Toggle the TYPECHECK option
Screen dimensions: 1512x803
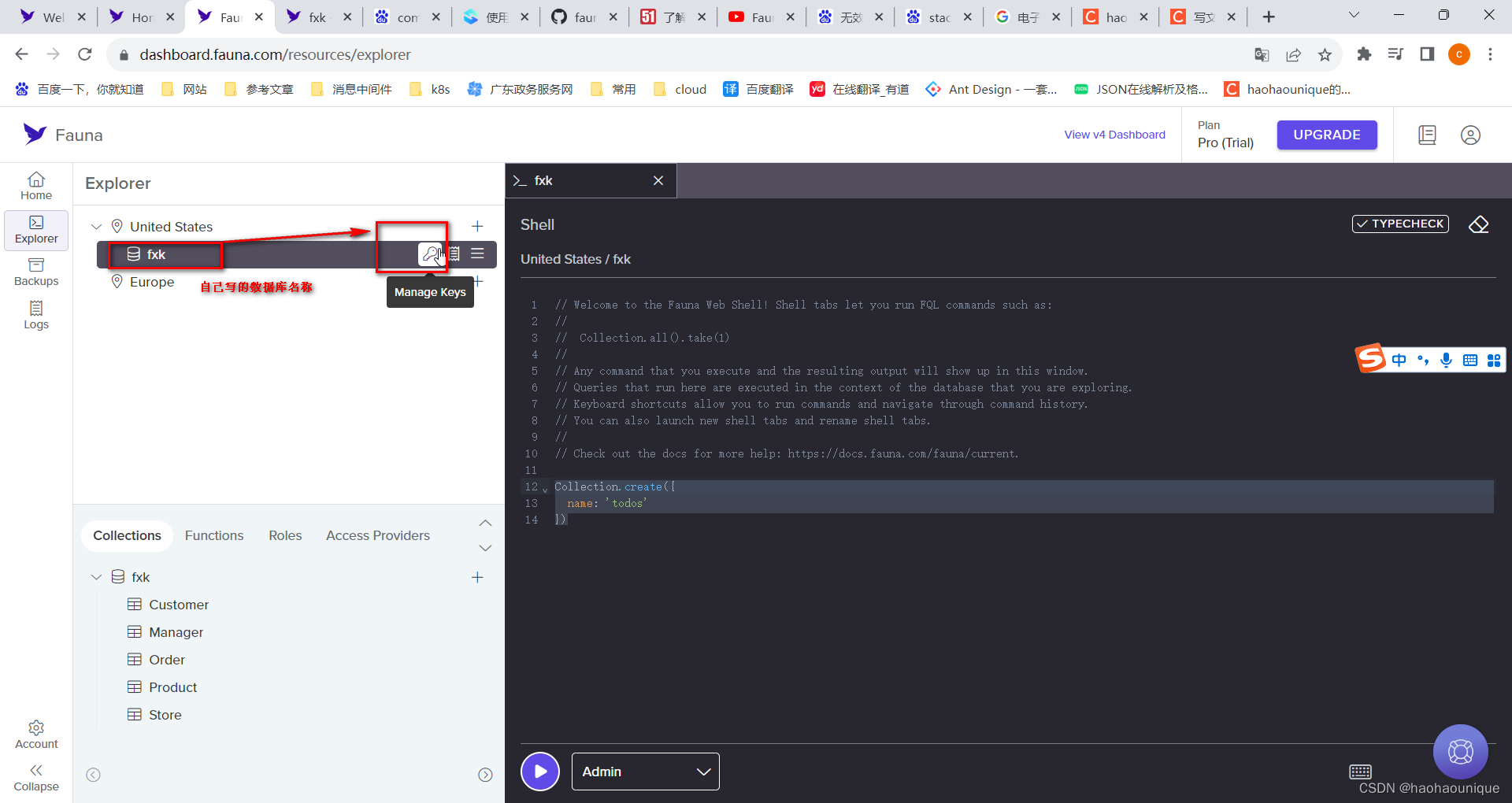tap(1400, 224)
